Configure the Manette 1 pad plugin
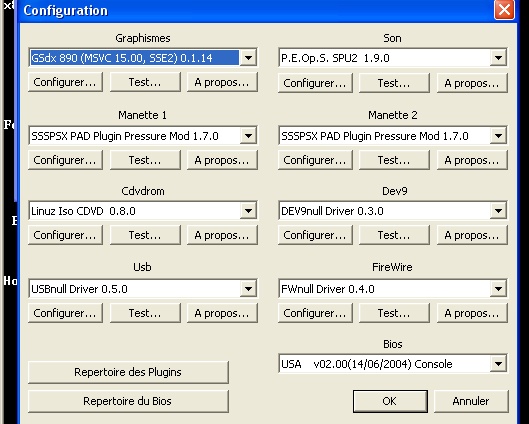This screenshot has width=529, height=424. [x=65, y=160]
